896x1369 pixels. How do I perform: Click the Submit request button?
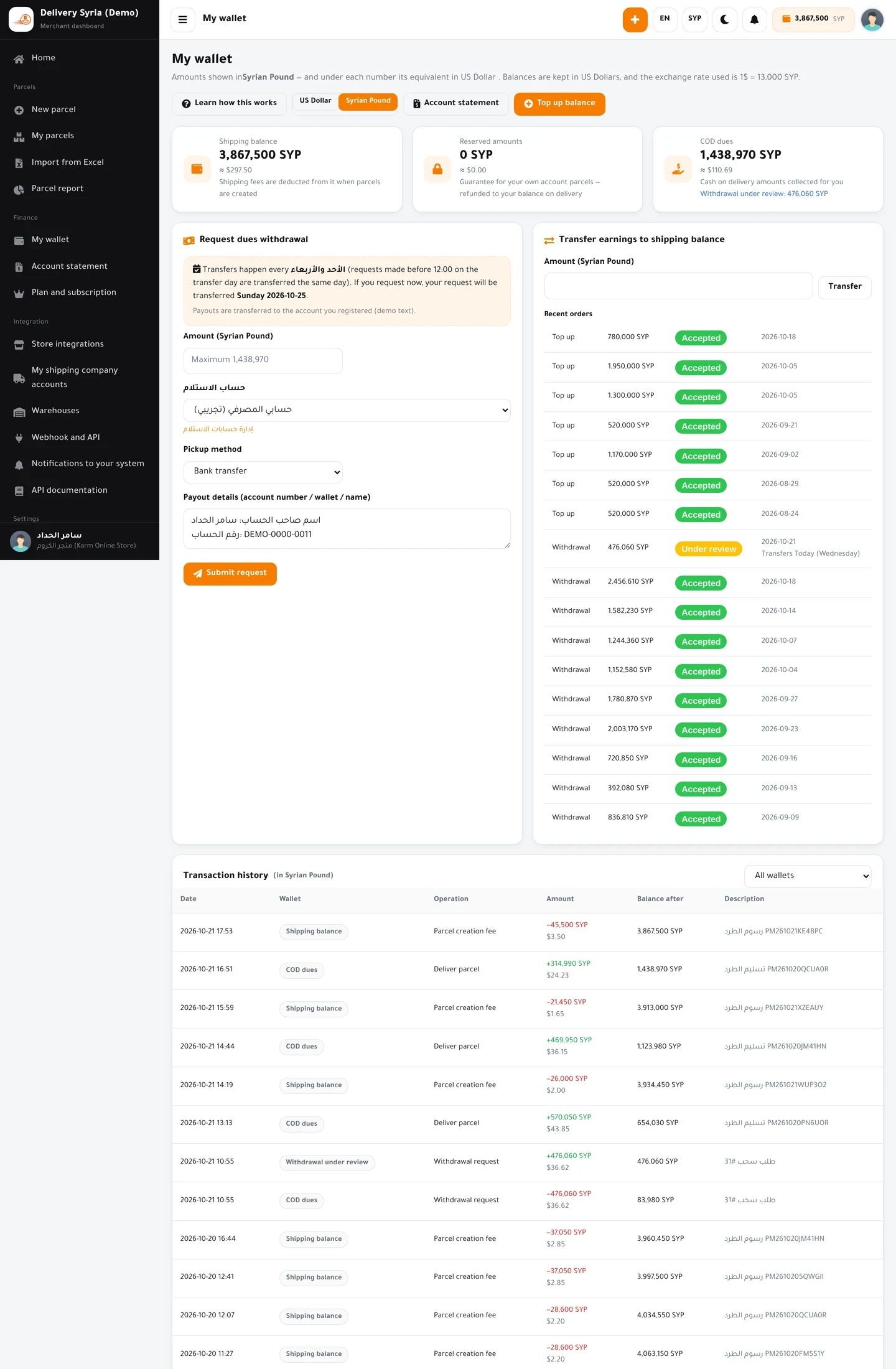(230, 573)
